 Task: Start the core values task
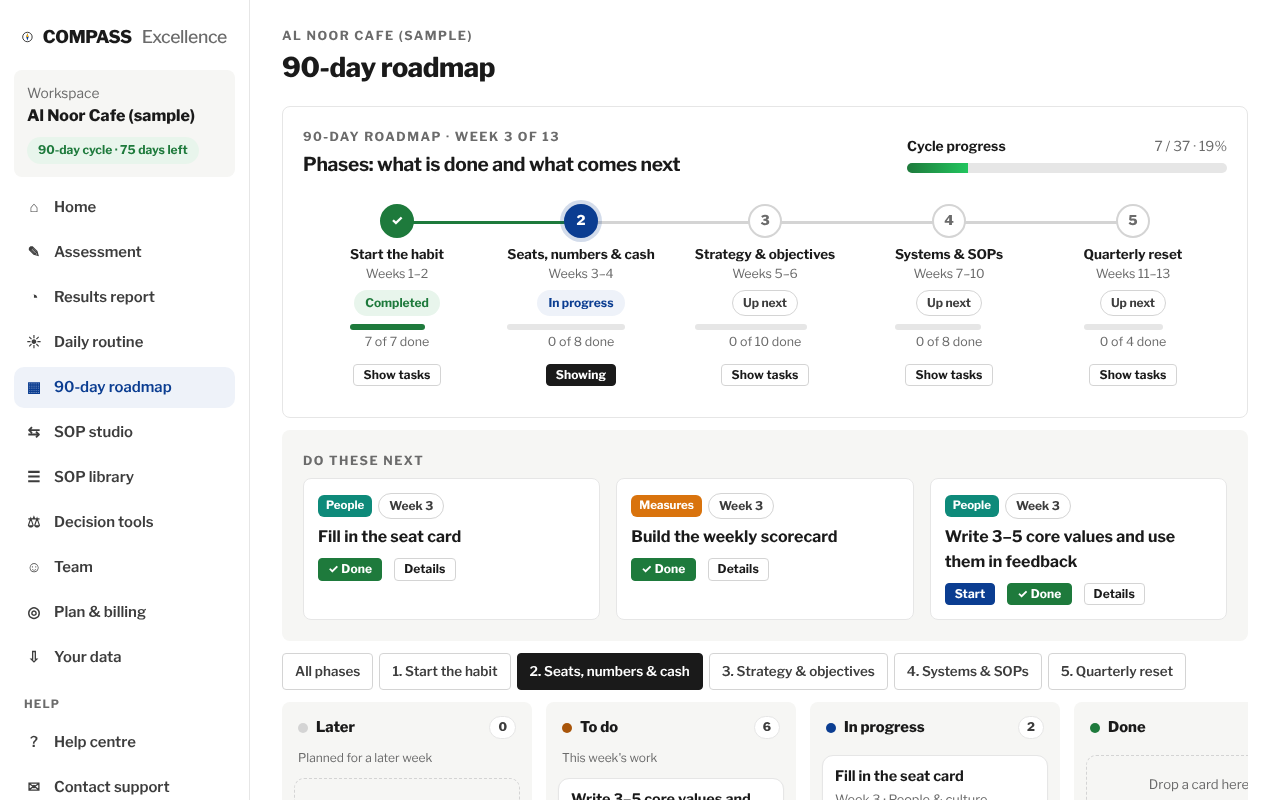[970, 594]
